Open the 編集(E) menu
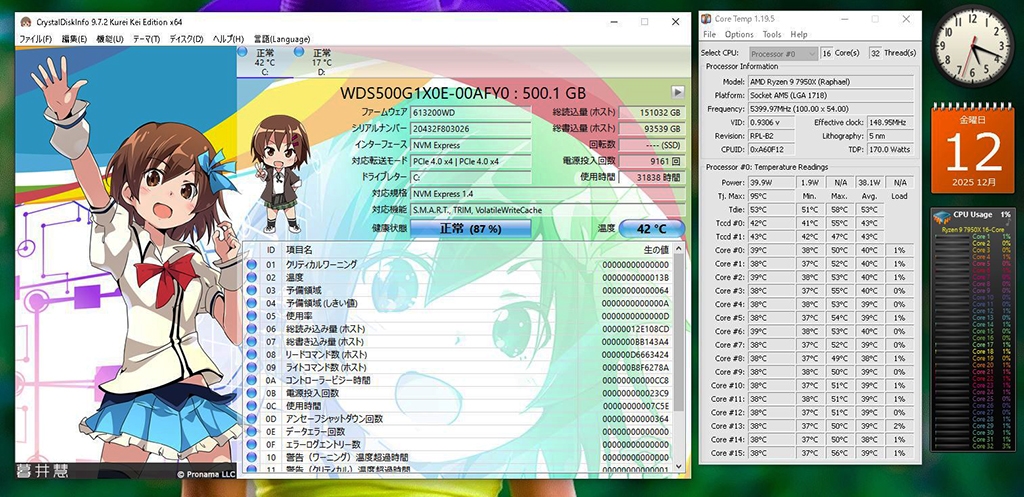The height and width of the screenshot is (497, 1024). pyautogui.click(x=74, y=39)
